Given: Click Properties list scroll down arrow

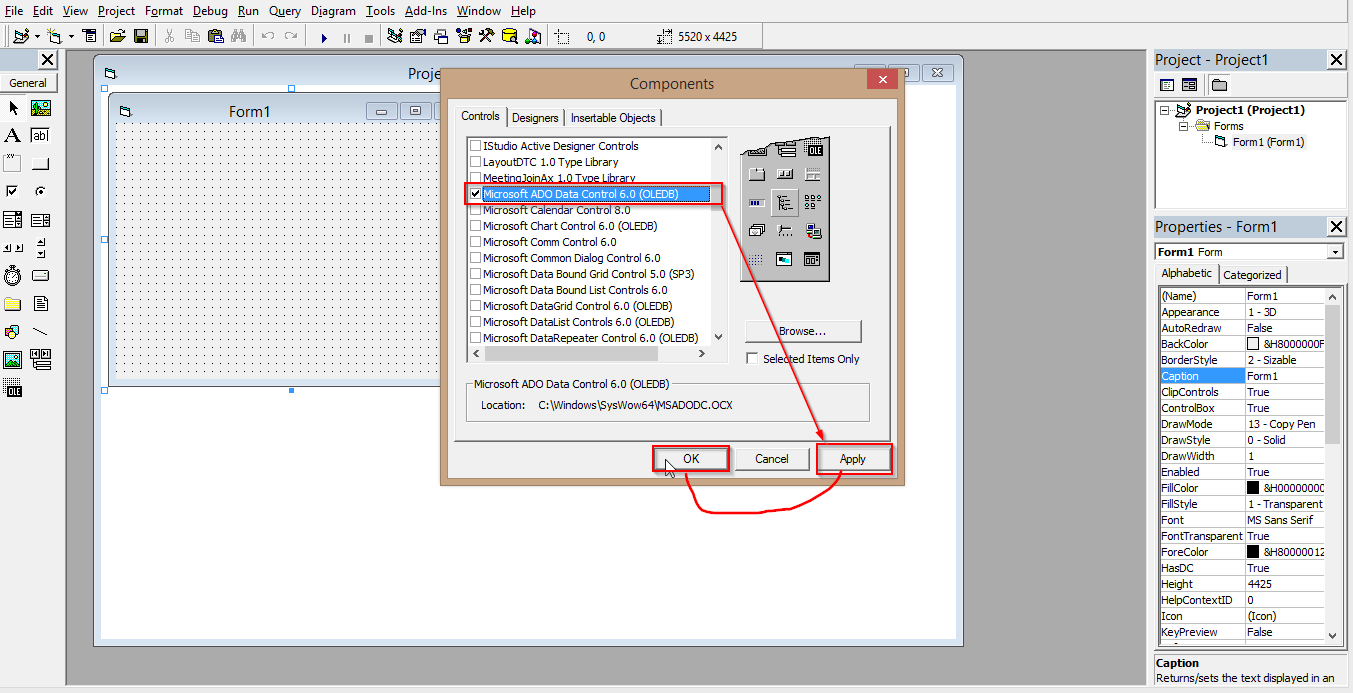Looking at the screenshot, I should point(1333,634).
